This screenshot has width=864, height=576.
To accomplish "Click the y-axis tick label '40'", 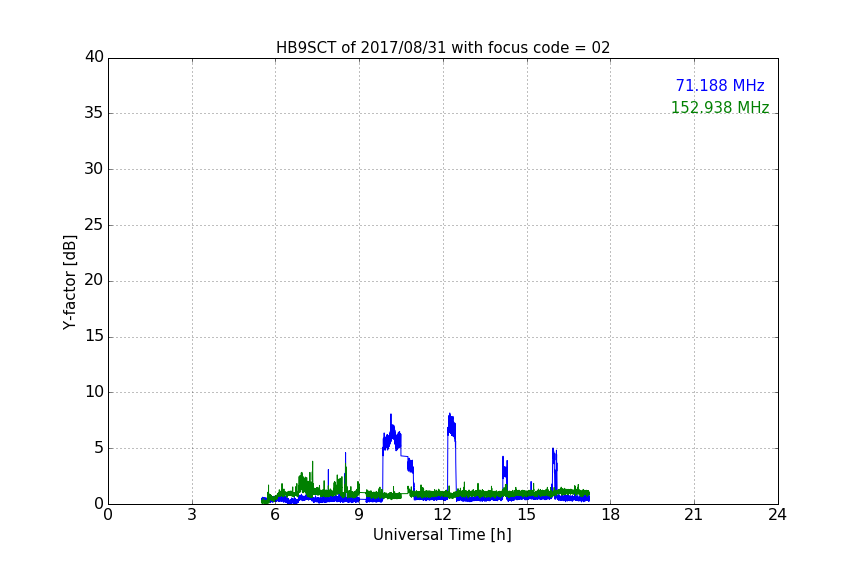I will 94,57.
